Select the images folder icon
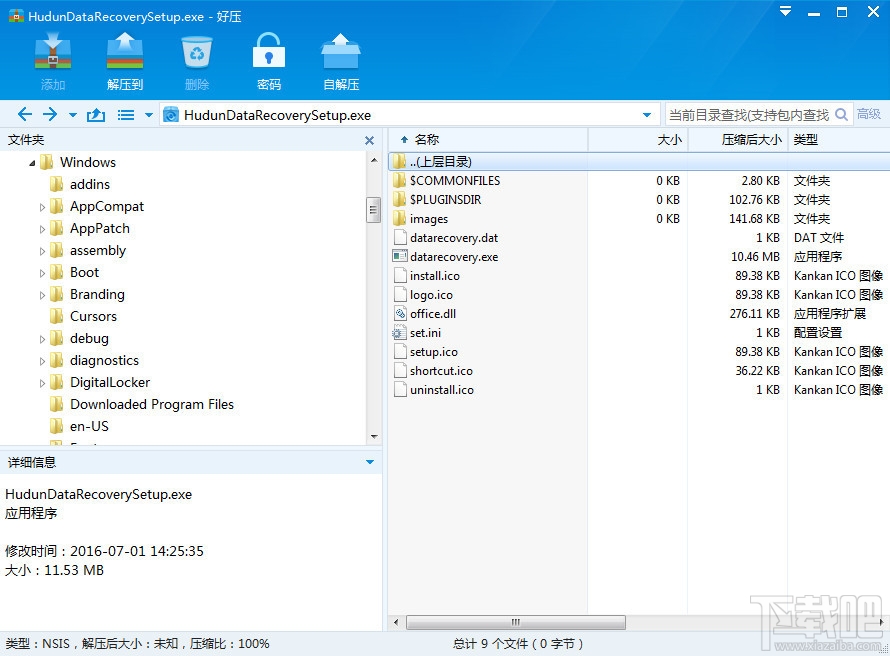The height and width of the screenshot is (656, 890). click(400, 218)
